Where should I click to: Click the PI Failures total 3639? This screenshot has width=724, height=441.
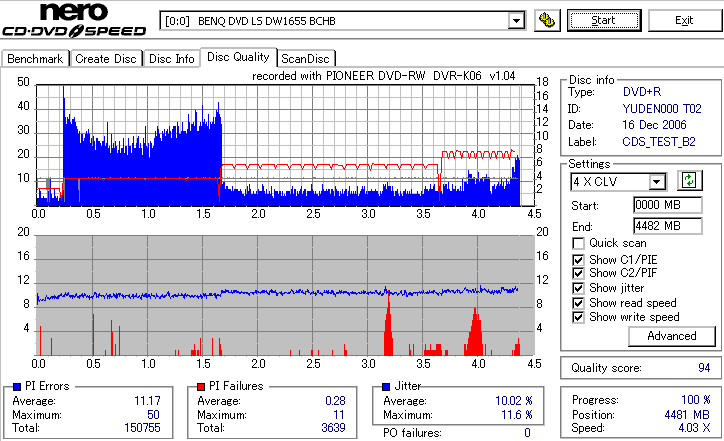pyautogui.click(x=333, y=428)
